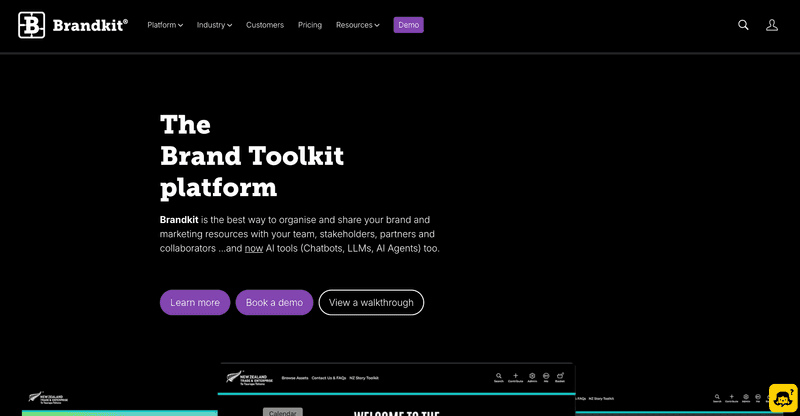Image resolution: width=800 pixels, height=416 pixels.
Task: Open the yellow help chat widget
Action: [x=783, y=398]
